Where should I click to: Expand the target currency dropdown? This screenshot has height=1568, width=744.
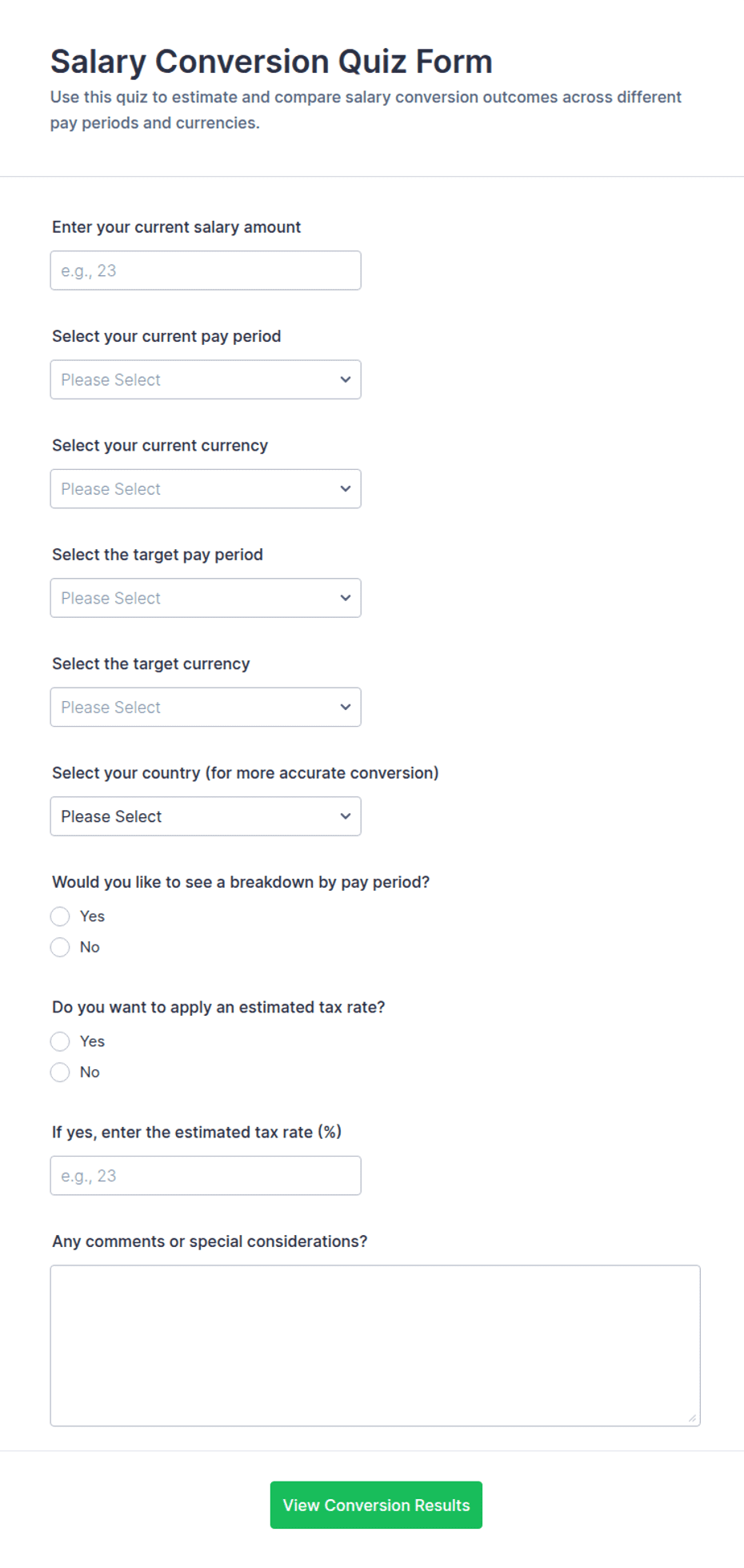pyautogui.click(x=206, y=708)
